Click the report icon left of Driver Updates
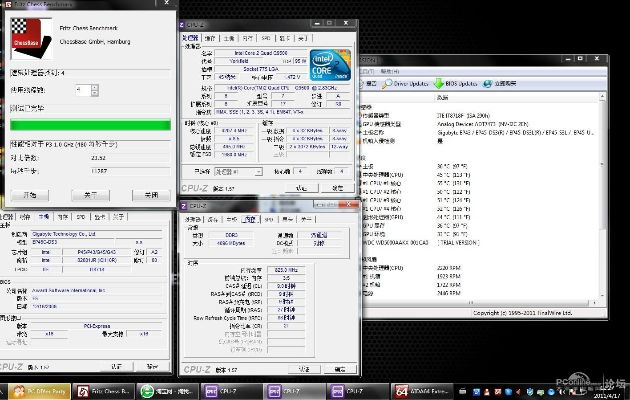This screenshot has width=630, height=400. 360,84
